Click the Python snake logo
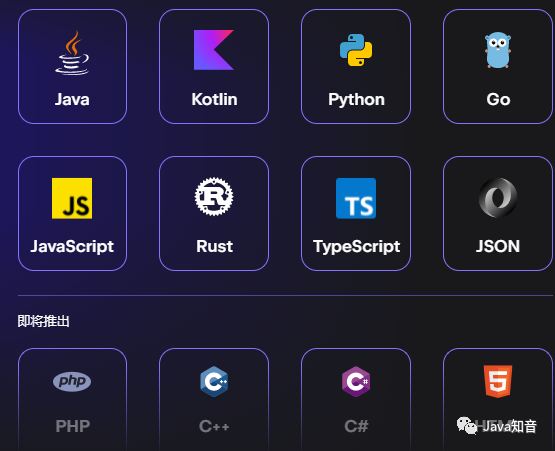This screenshot has height=451, width=555. click(356, 50)
